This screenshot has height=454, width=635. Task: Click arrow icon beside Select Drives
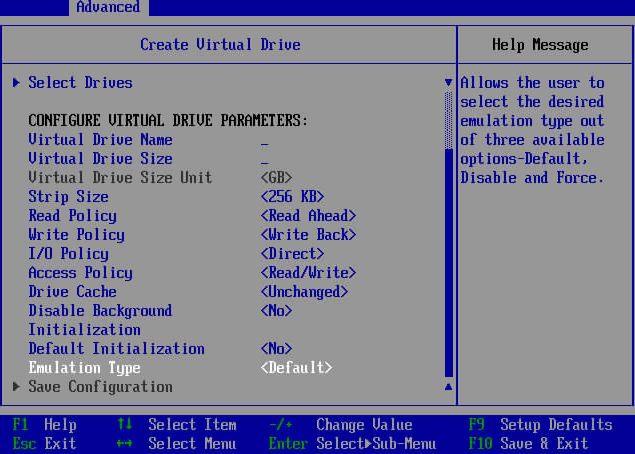click(16, 83)
